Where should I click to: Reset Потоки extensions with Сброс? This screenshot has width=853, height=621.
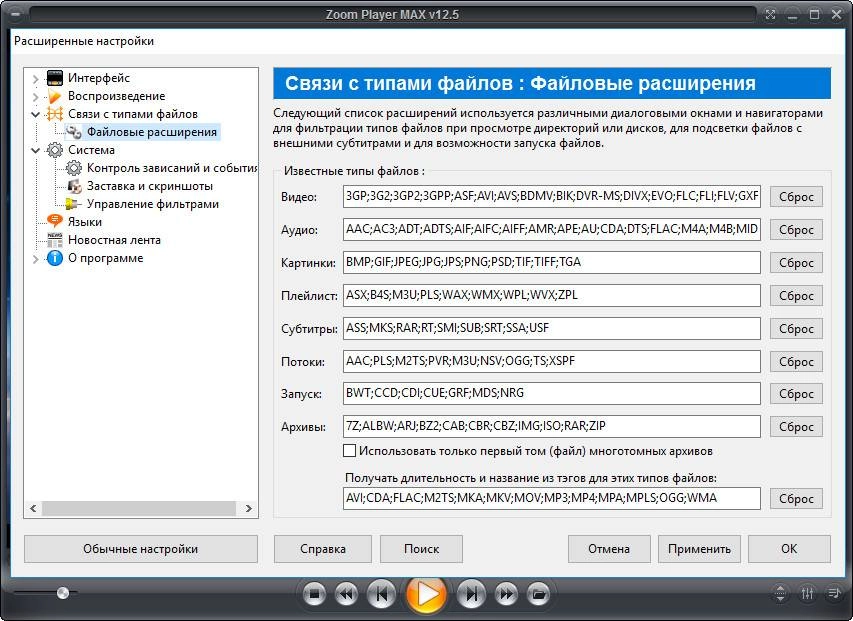tap(796, 362)
